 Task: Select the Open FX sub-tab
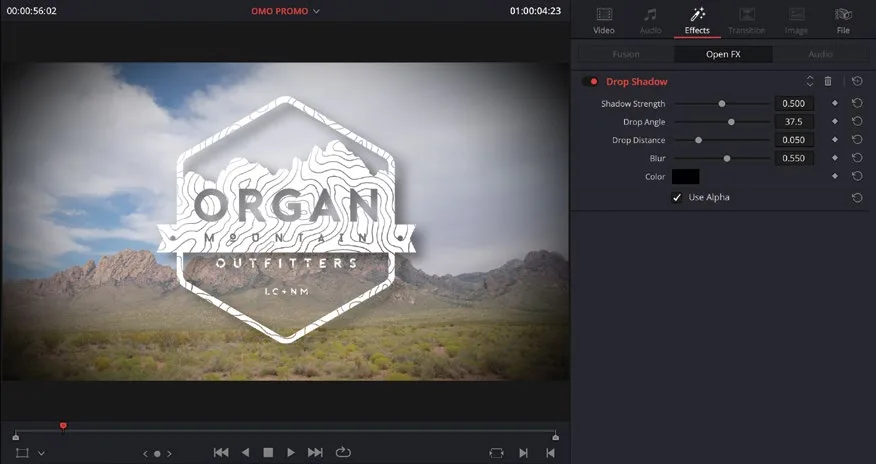point(723,54)
